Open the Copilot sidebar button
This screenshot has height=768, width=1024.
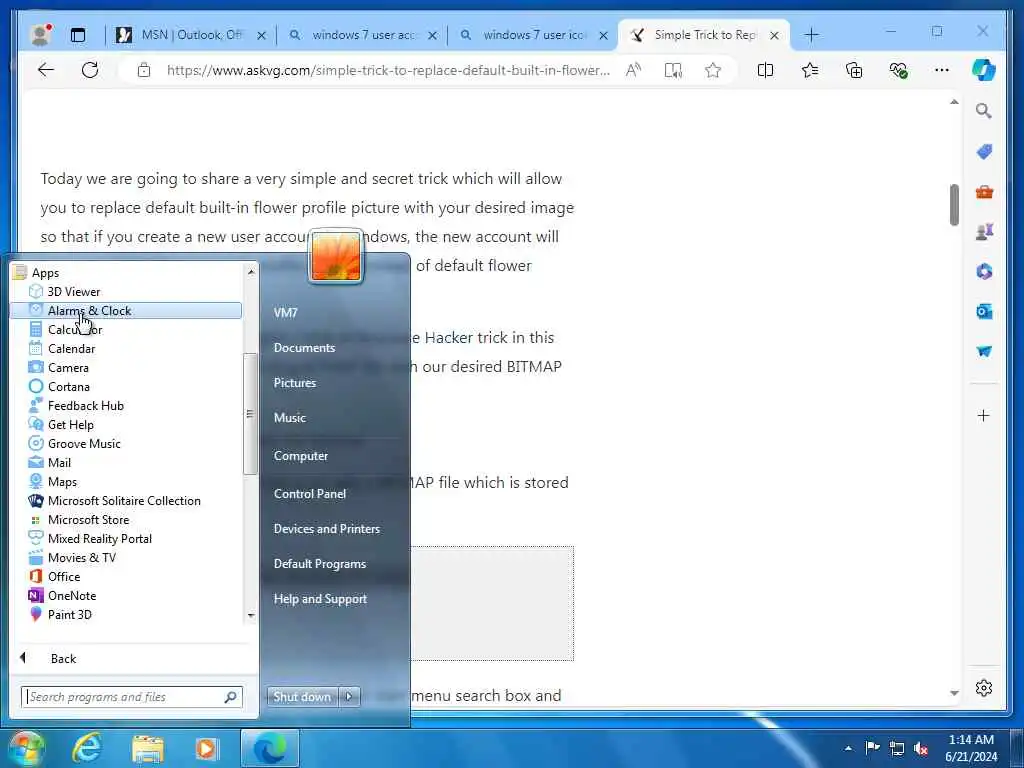click(984, 70)
